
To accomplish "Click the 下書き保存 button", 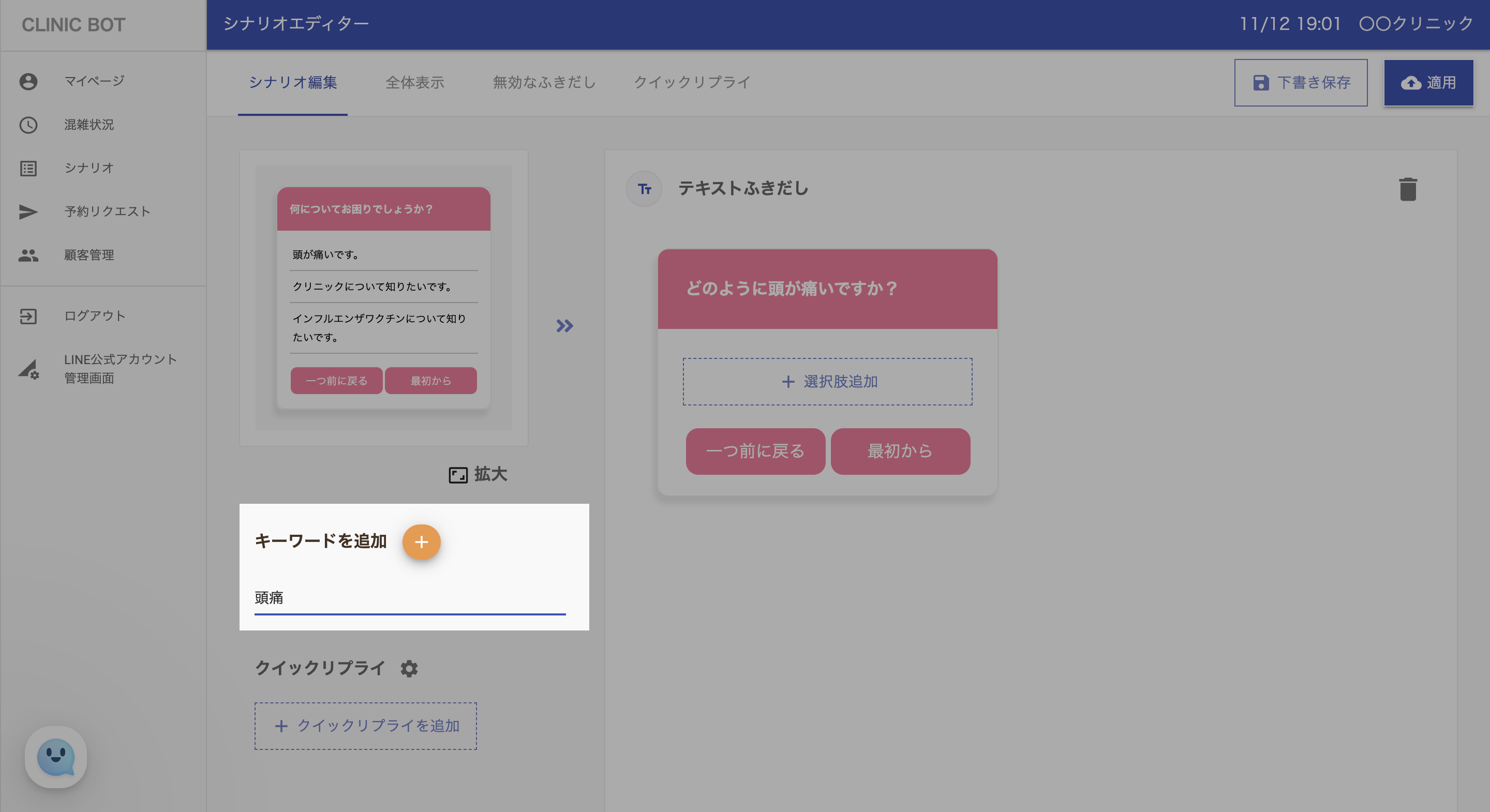I will coord(1300,83).
